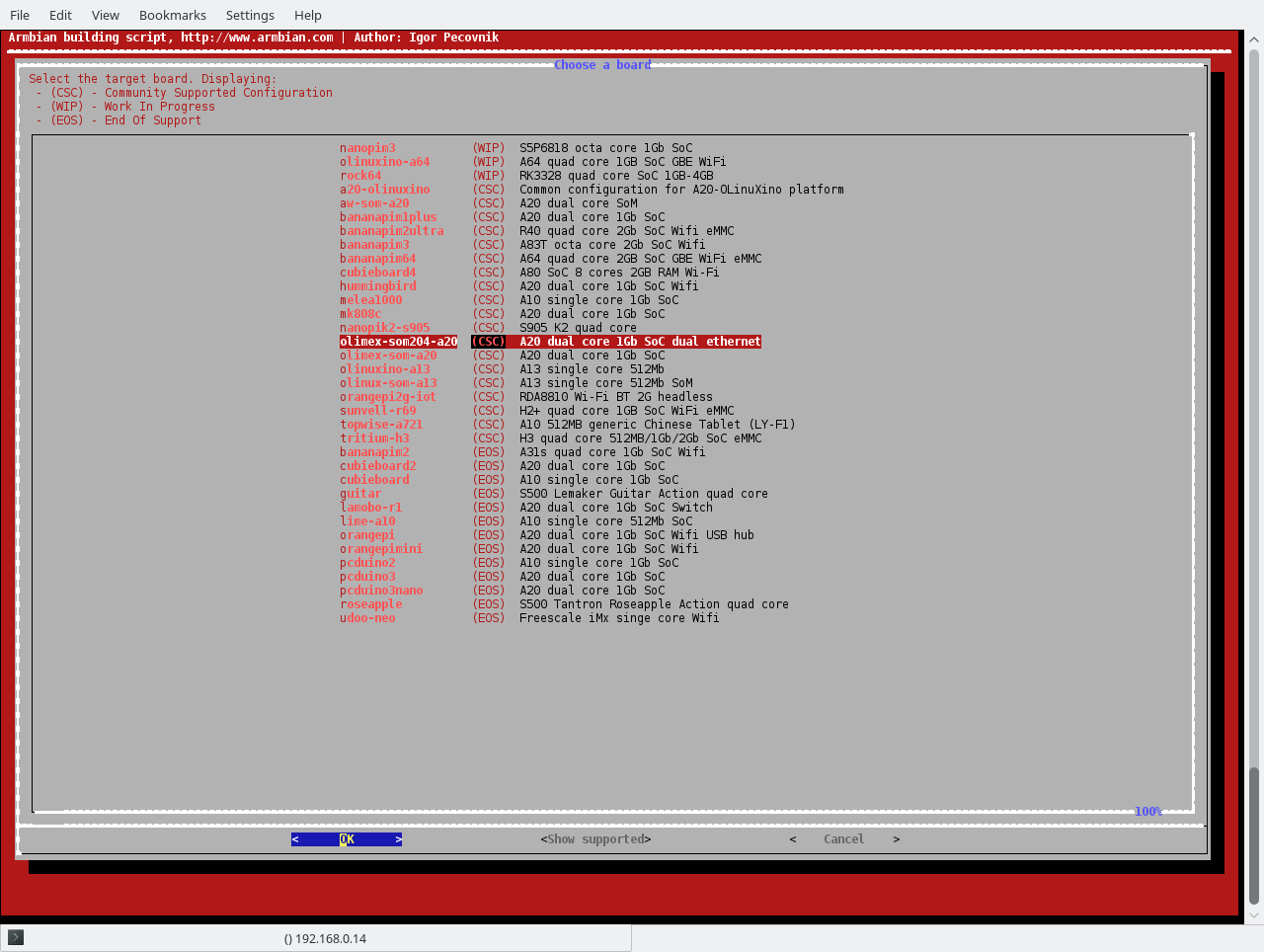1264x952 pixels.
Task: Select the hummingbird board
Action: click(x=519, y=286)
